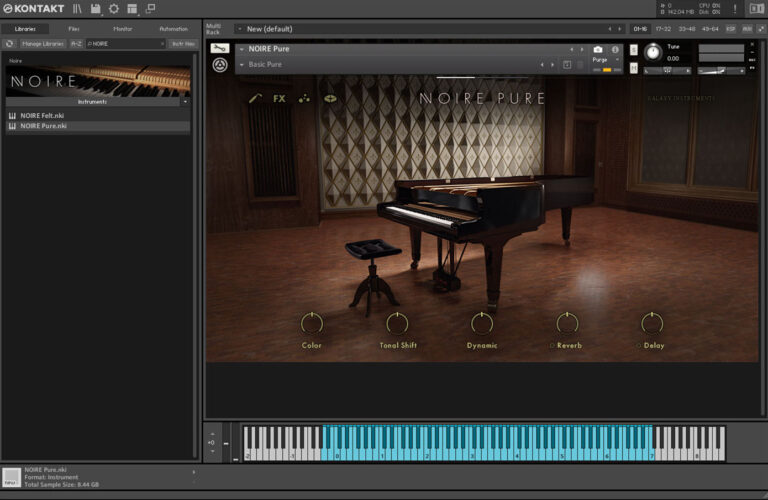Click the wrench edit instrument icon
The image size is (768, 500).
220,48
